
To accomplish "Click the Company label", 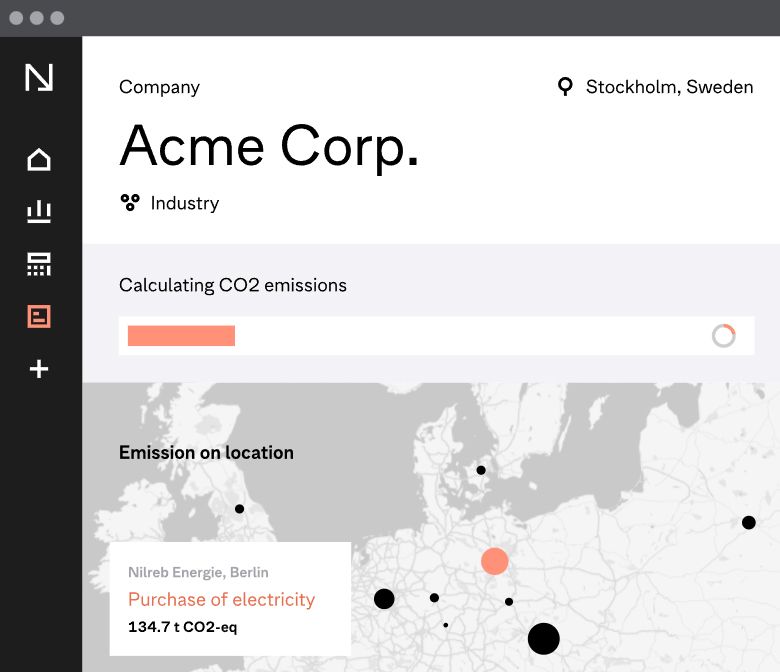I will click(x=159, y=88).
